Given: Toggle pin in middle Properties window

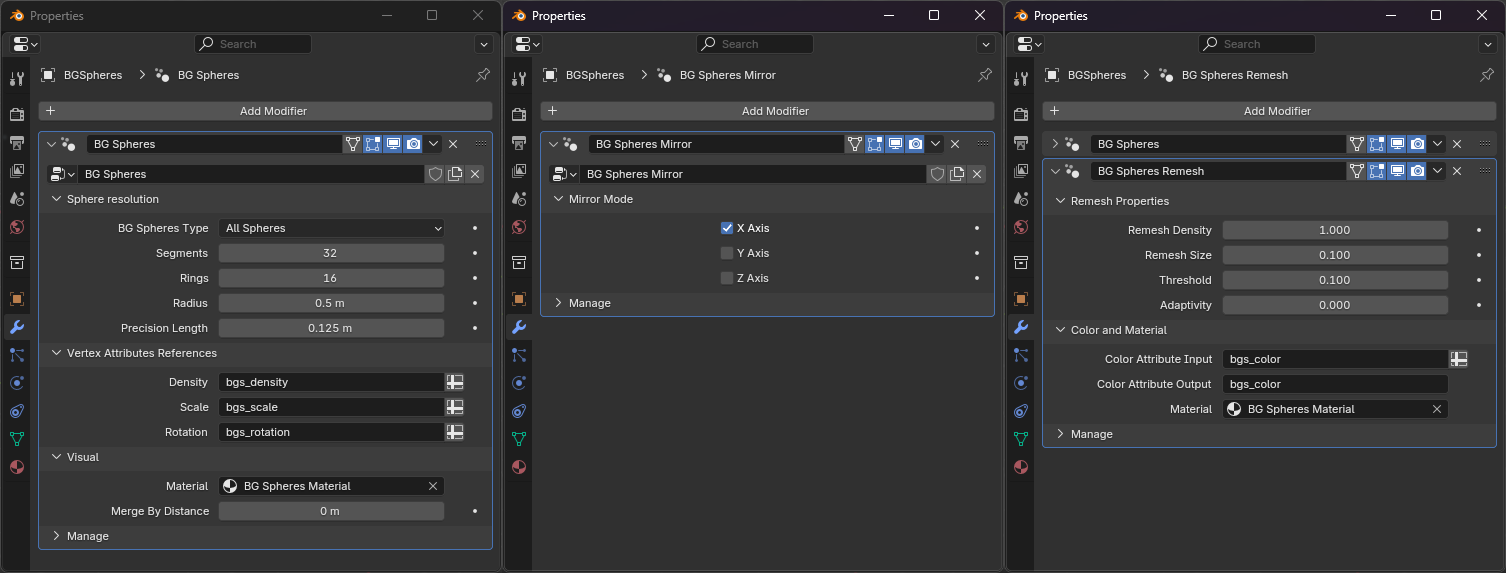Looking at the screenshot, I should [984, 75].
